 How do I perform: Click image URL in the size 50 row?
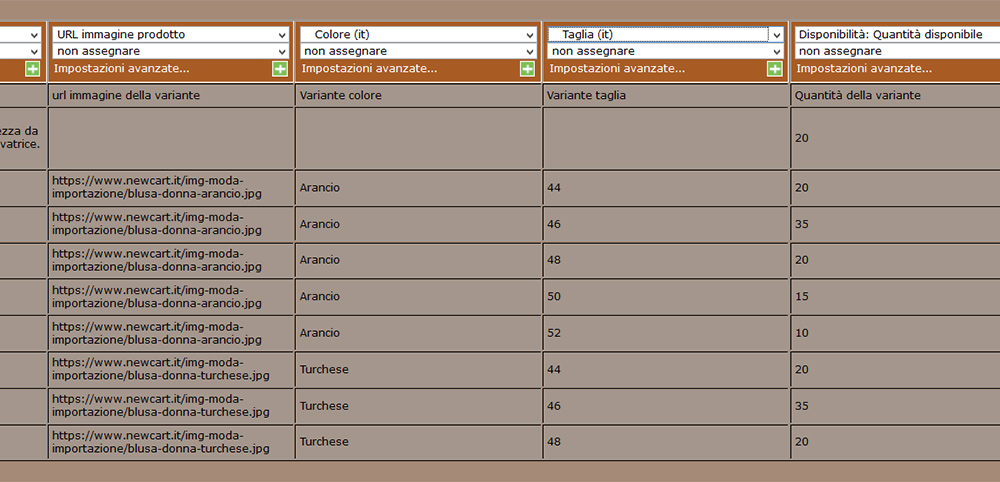coord(157,296)
